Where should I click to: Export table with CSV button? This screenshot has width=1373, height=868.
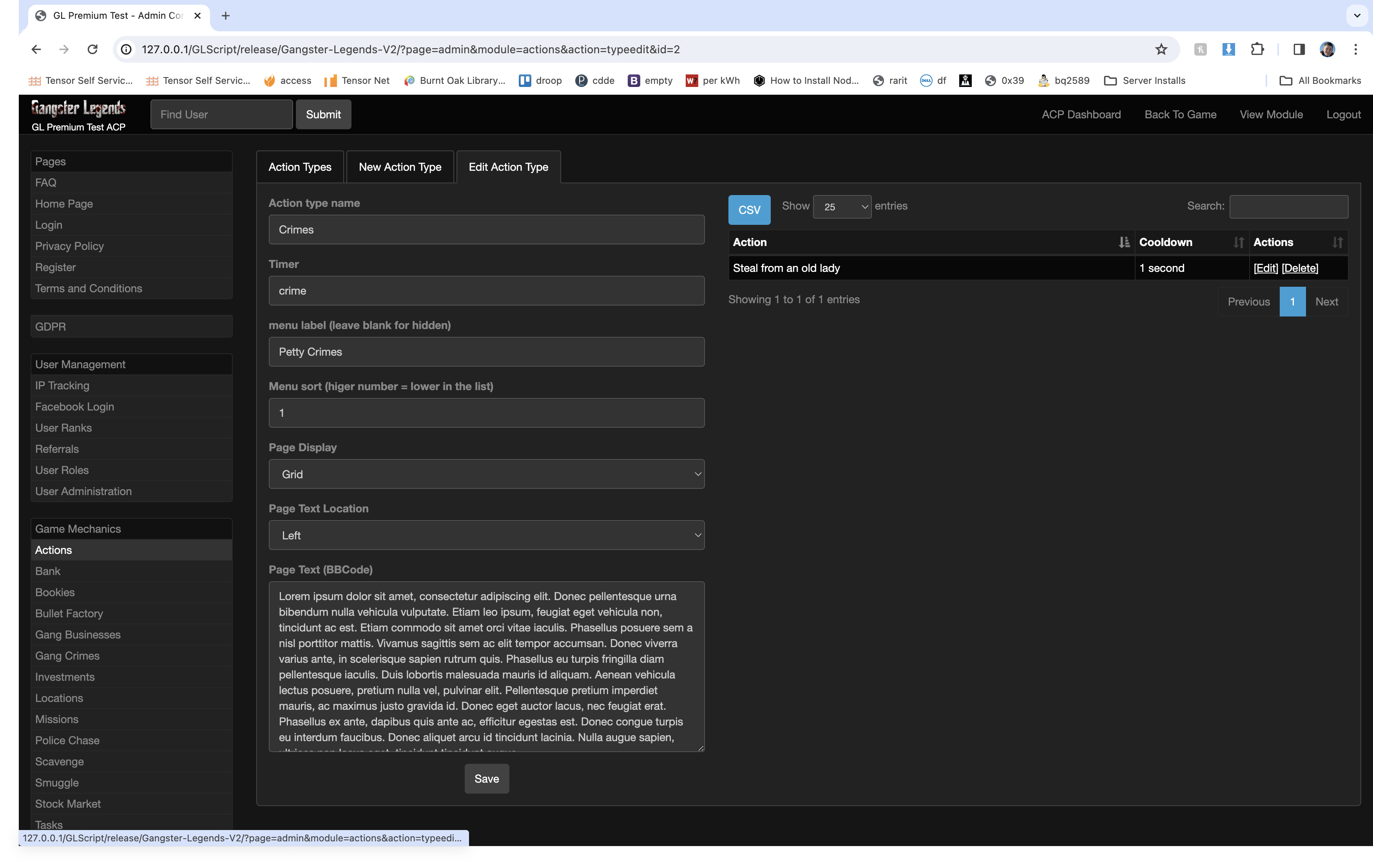click(x=749, y=210)
